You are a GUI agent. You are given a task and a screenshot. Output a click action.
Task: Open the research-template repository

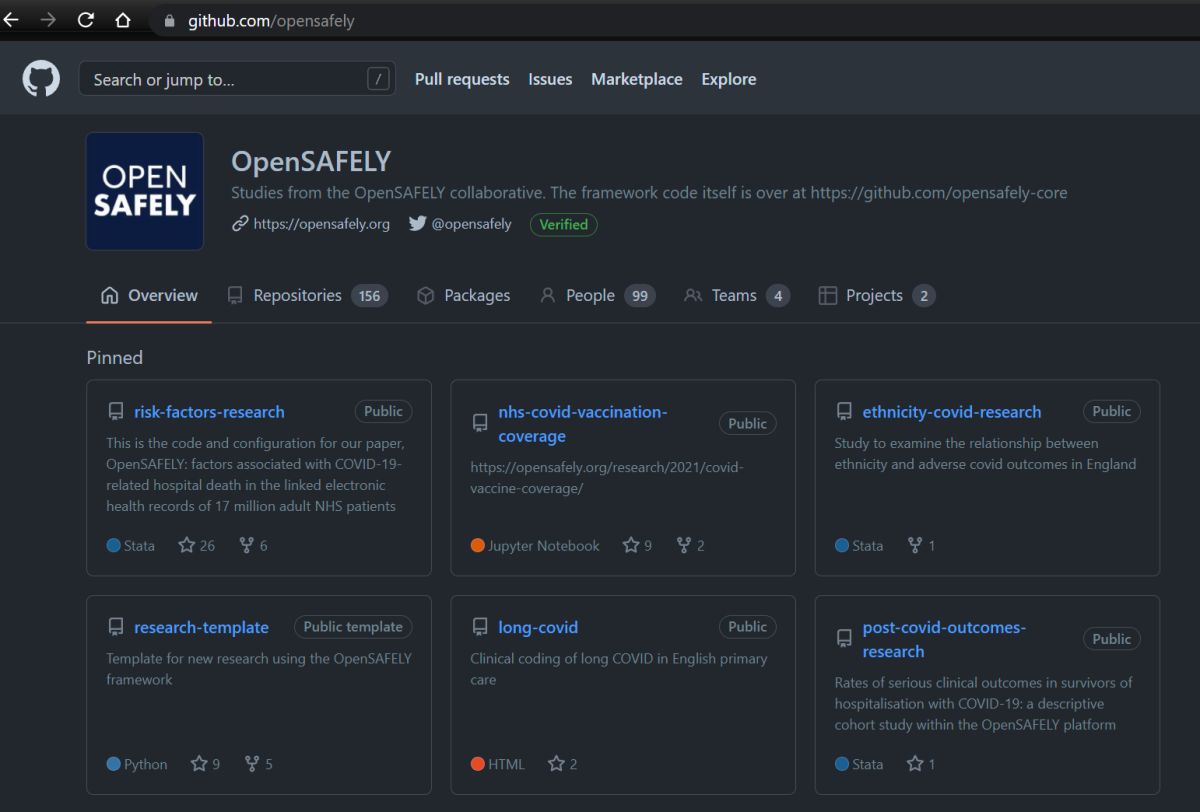pos(201,627)
